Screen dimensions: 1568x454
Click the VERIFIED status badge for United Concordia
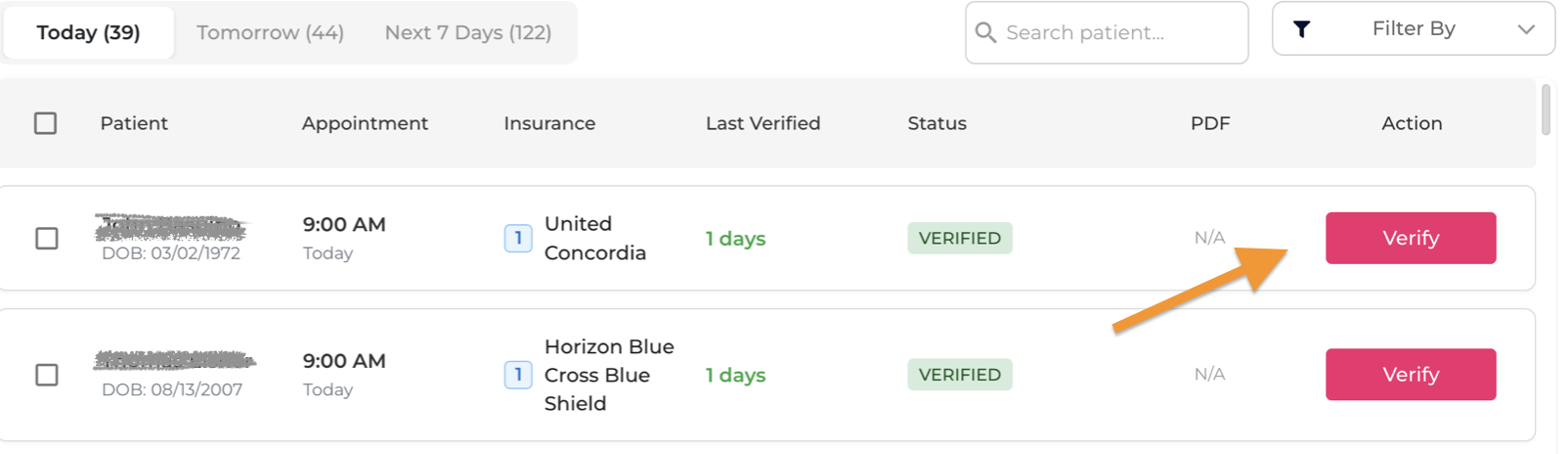pos(959,238)
